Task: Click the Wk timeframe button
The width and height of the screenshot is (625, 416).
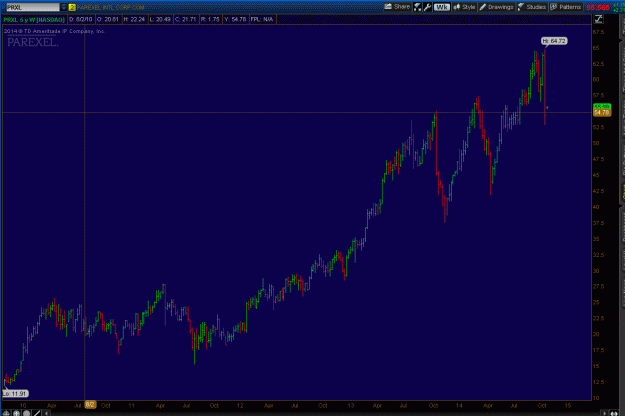Action: pyautogui.click(x=442, y=7)
